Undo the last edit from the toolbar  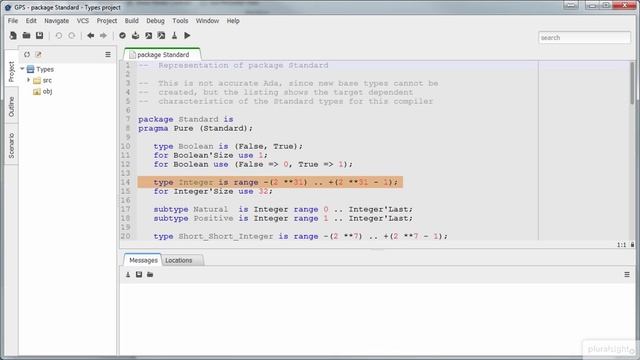coord(59,36)
